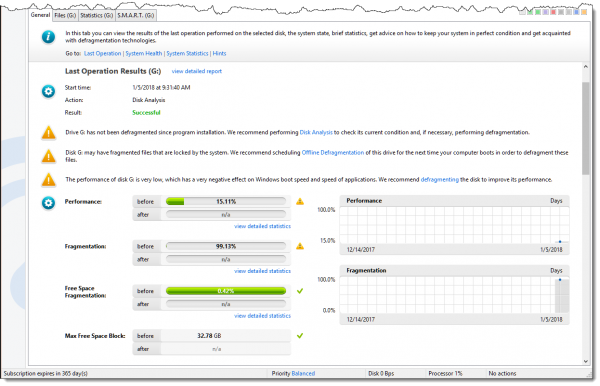Click warning icon for low disk performance
600x386 pixels.
(49, 180)
